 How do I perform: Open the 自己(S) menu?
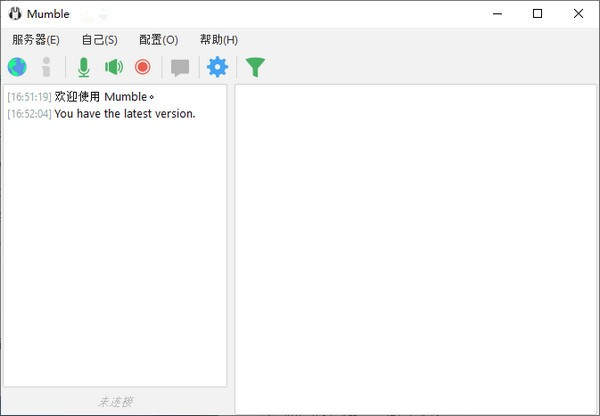(x=99, y=40)
